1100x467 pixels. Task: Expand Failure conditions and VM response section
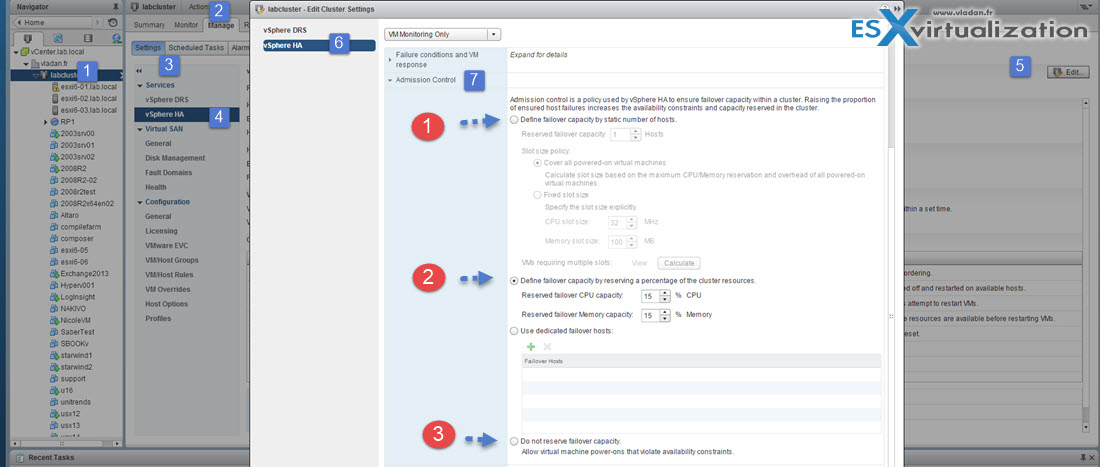390,60
